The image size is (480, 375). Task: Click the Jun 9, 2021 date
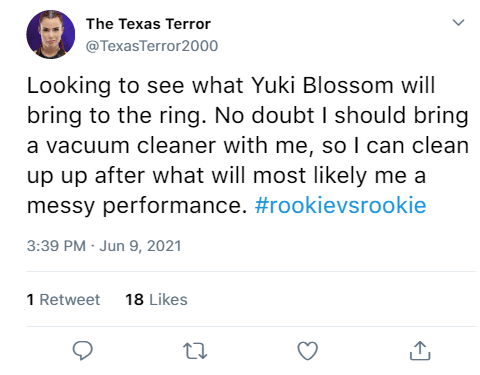(140, 246)
